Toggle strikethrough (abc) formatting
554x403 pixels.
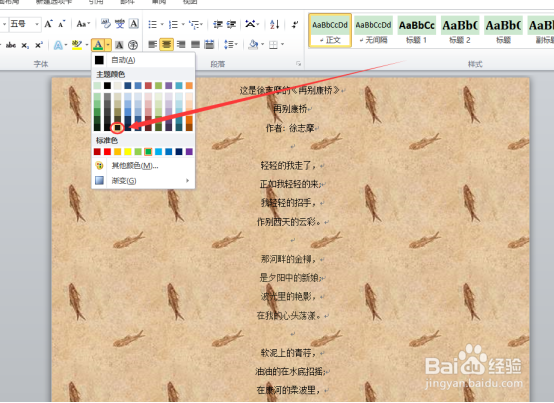pyautogui.click(x=11, y=45)
